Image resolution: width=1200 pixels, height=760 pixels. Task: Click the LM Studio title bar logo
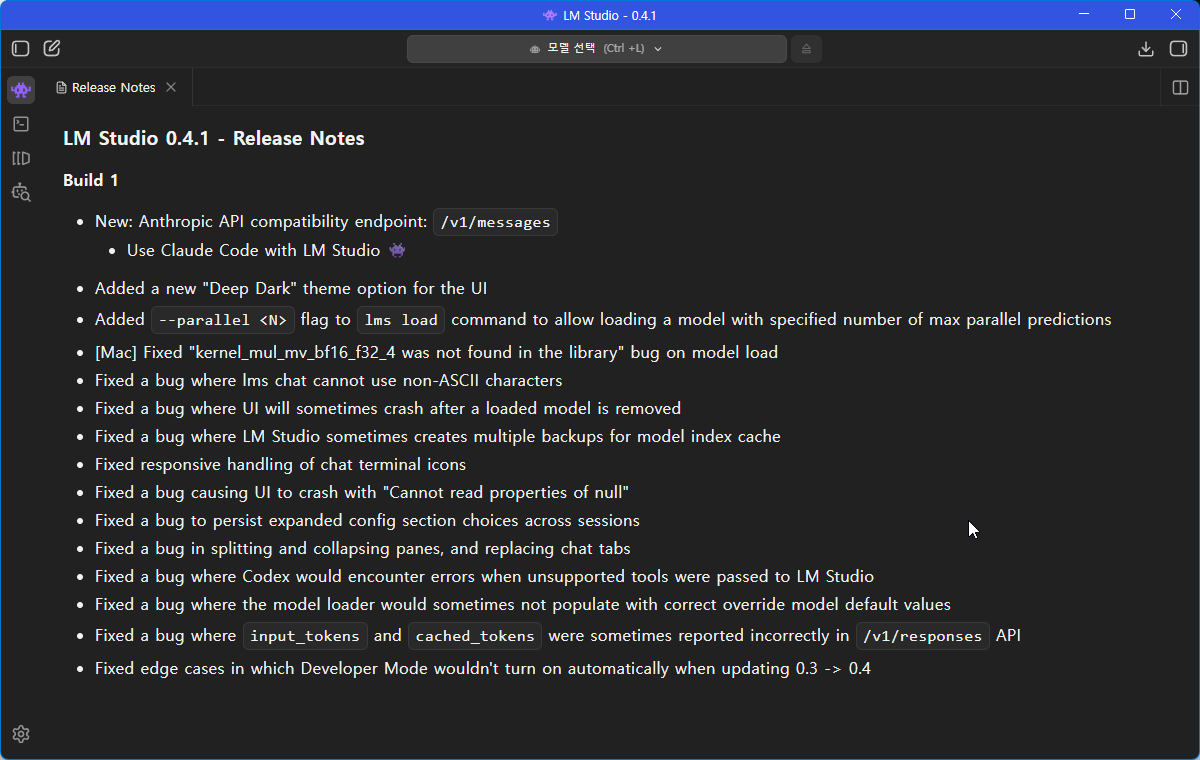point(550,15)
